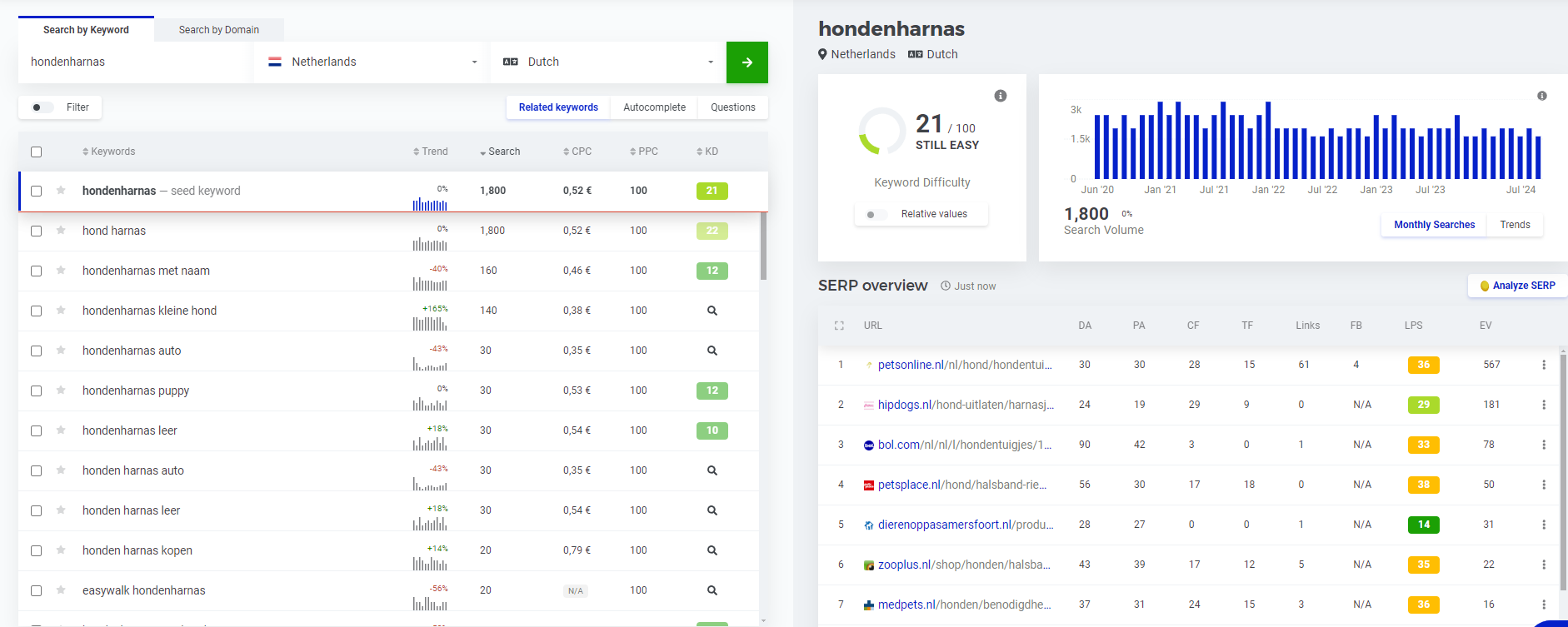
Task: Open the three-dot menu for zooplus.nl result
Action: pyautogui.click(x=1544, y=565)
